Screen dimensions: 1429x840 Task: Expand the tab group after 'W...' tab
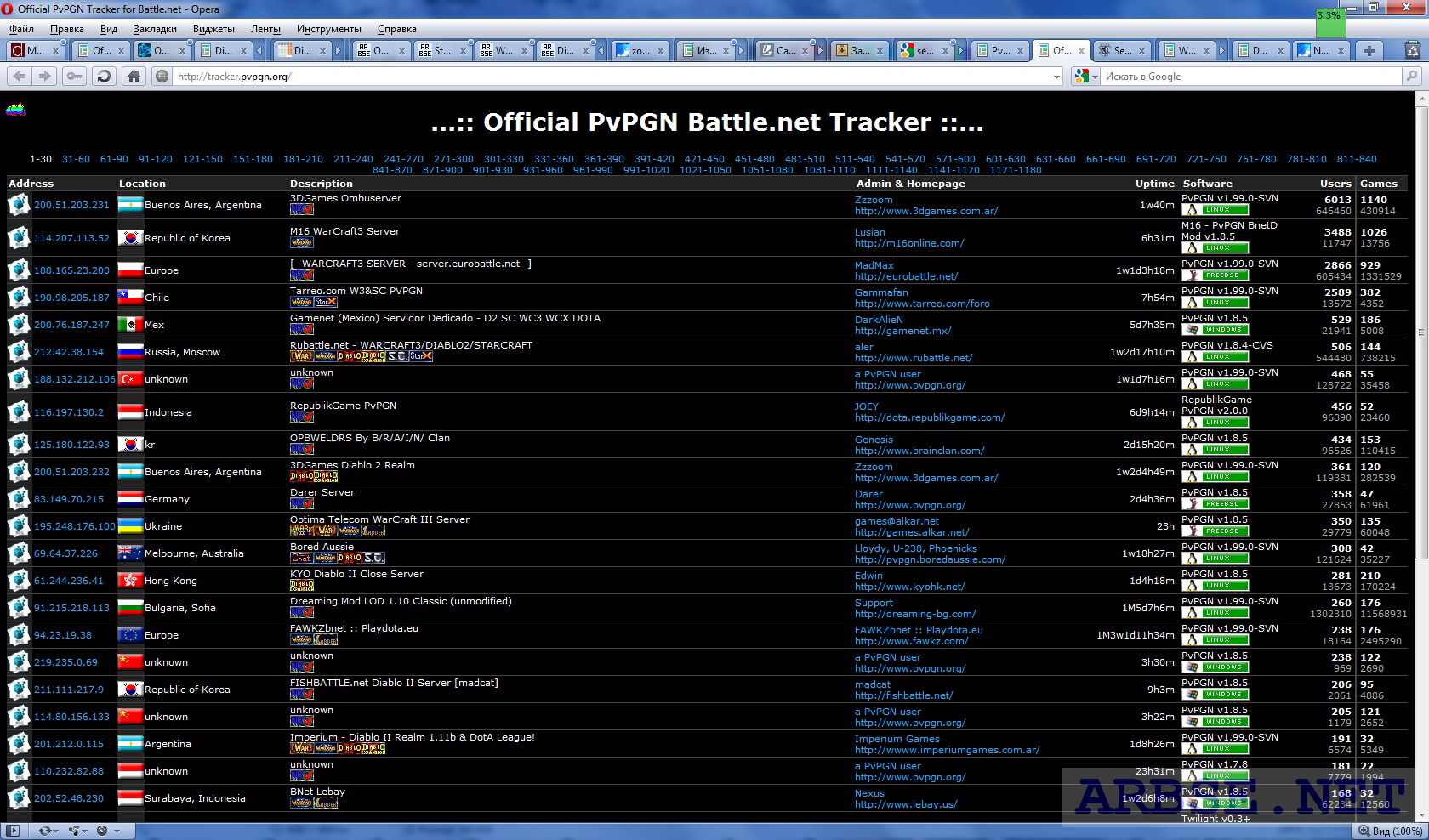pyautogui.click(x=1222, y=51)
